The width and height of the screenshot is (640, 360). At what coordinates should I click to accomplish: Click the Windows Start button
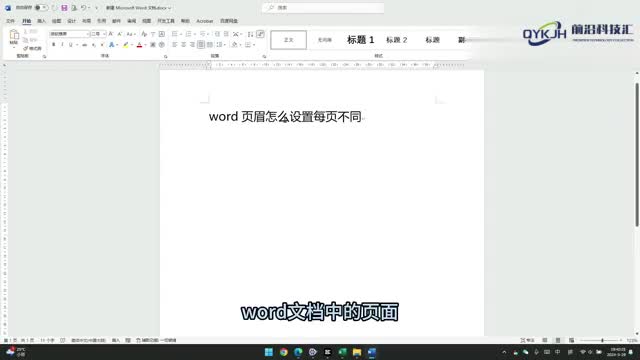tap(269, 352)
